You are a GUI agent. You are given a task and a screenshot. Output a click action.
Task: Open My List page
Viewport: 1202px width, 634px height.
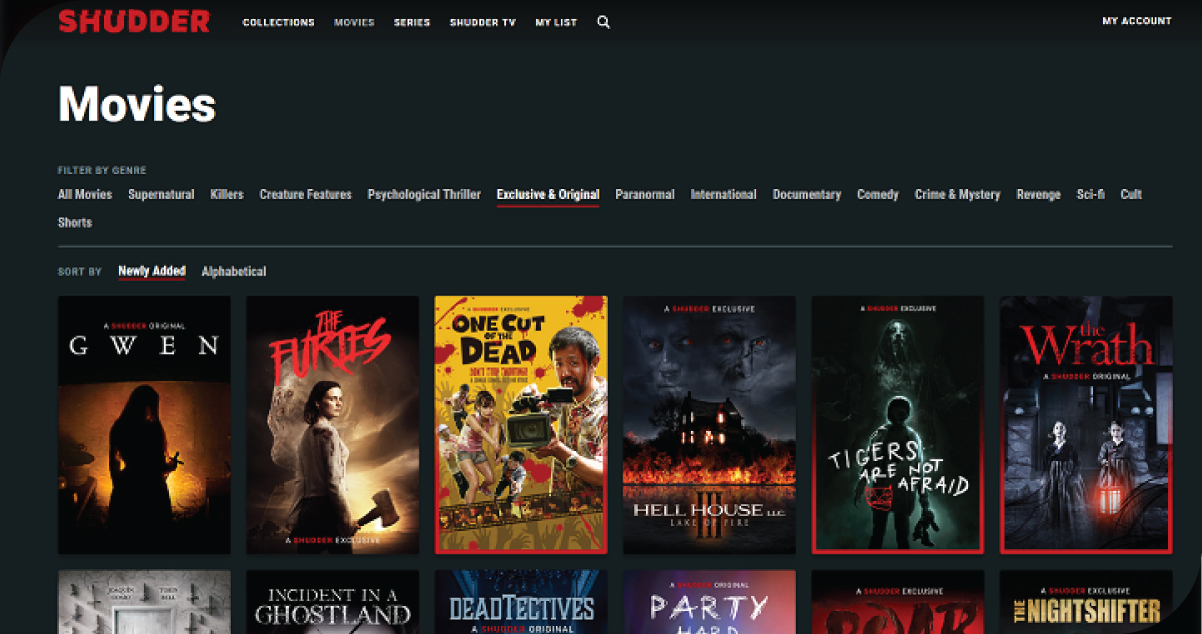tap(556, 22)
